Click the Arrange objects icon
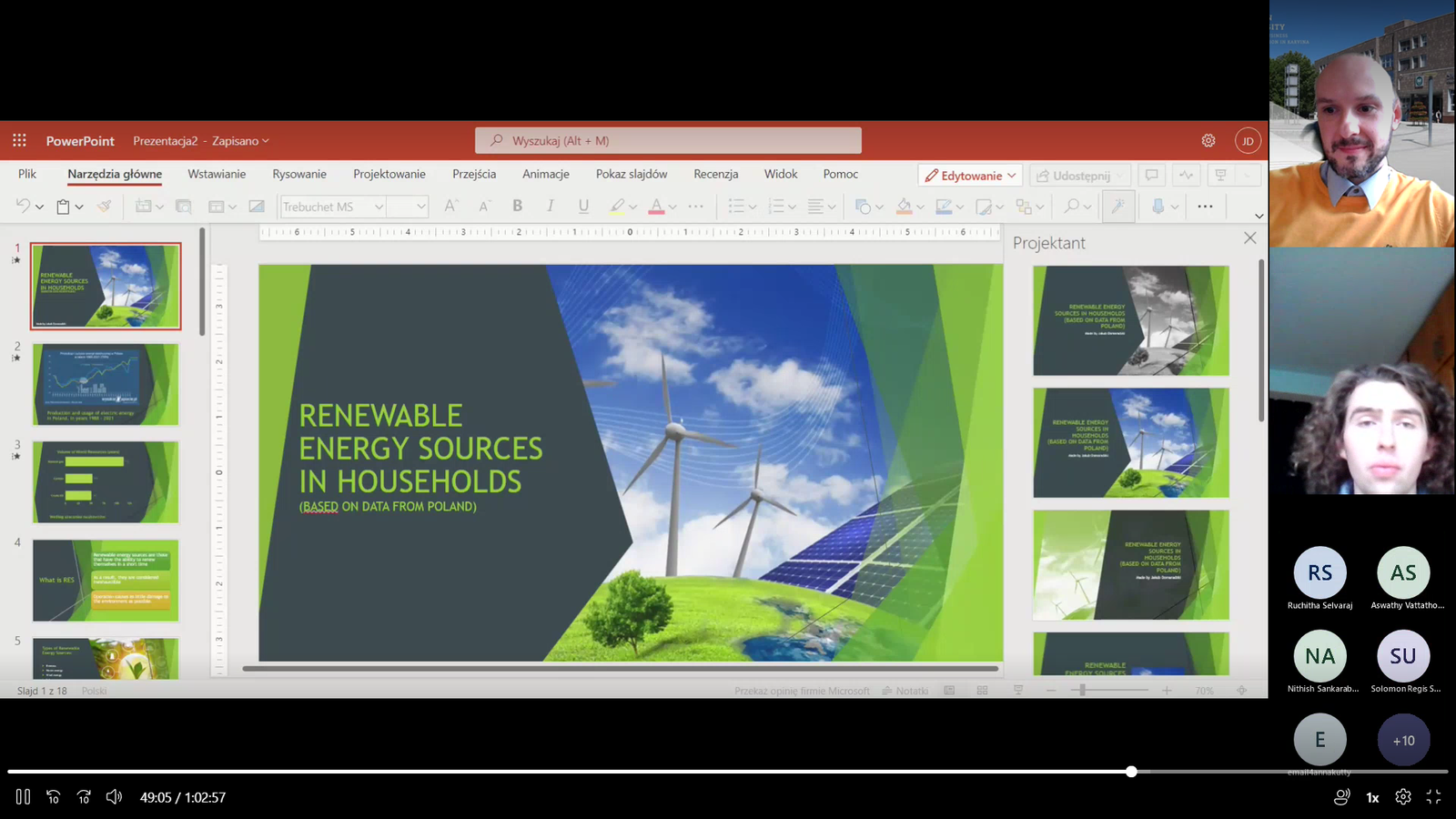Screen dimensions: 1456x819 (1024, 207)
